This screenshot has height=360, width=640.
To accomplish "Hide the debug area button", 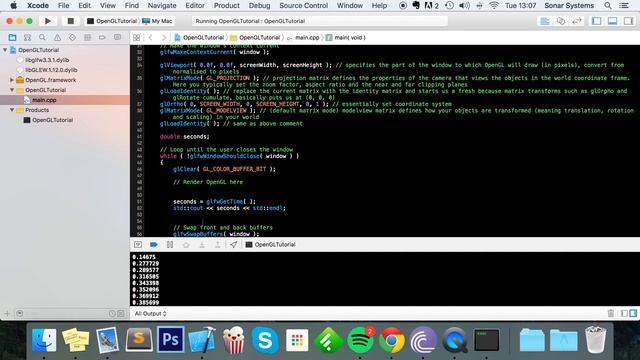I will tap(138, 244).
